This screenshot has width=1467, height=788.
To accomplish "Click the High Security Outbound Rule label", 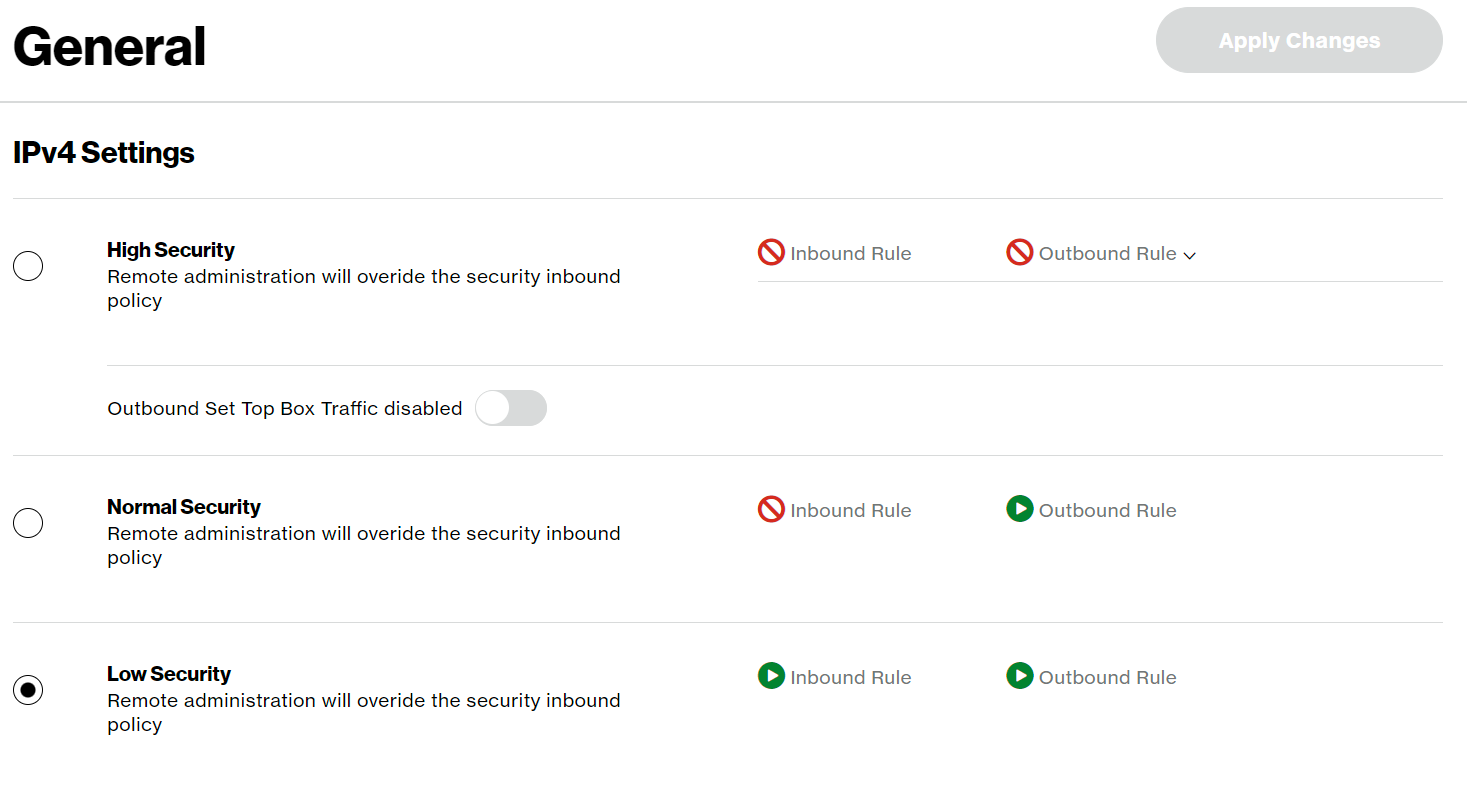I will click(1107, 254).
